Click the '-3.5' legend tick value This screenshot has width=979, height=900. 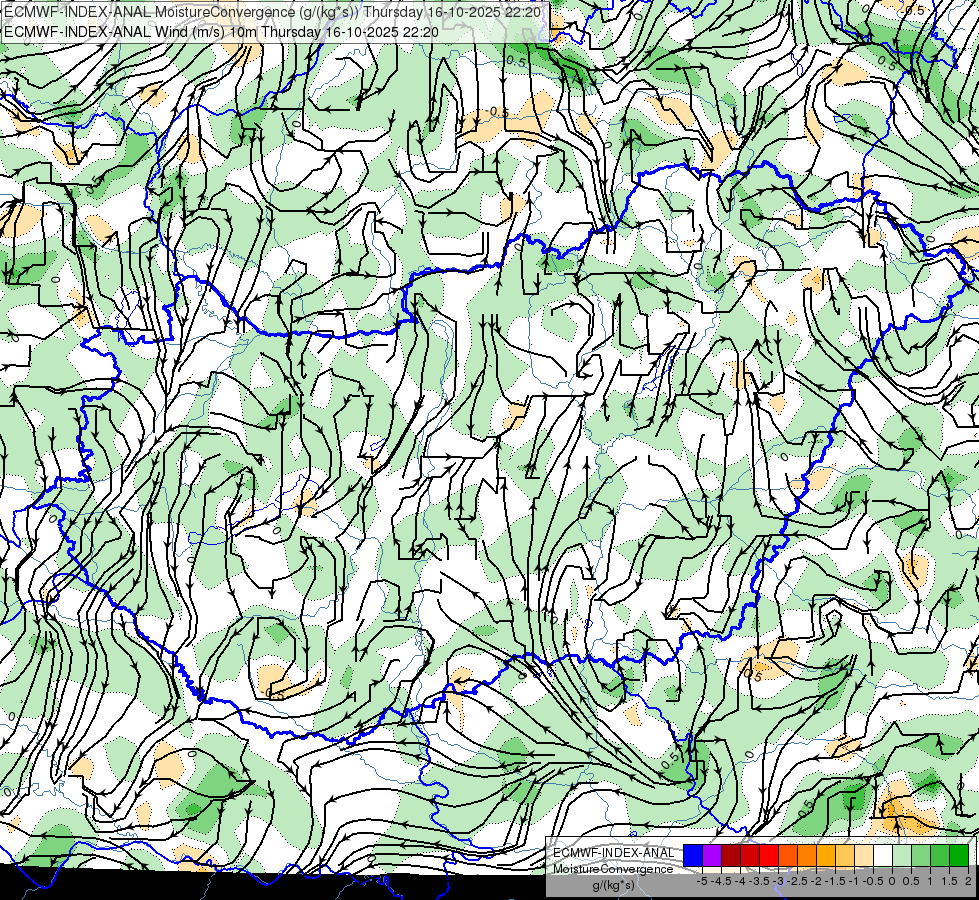click(759, 881)
